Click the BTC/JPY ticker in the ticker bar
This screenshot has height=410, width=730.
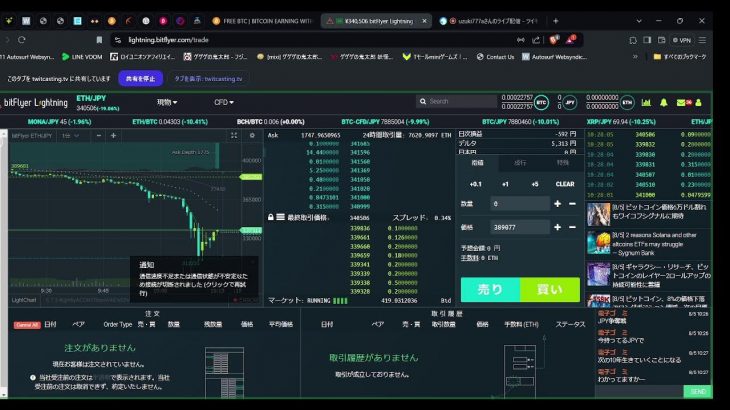tap(520, 122)
